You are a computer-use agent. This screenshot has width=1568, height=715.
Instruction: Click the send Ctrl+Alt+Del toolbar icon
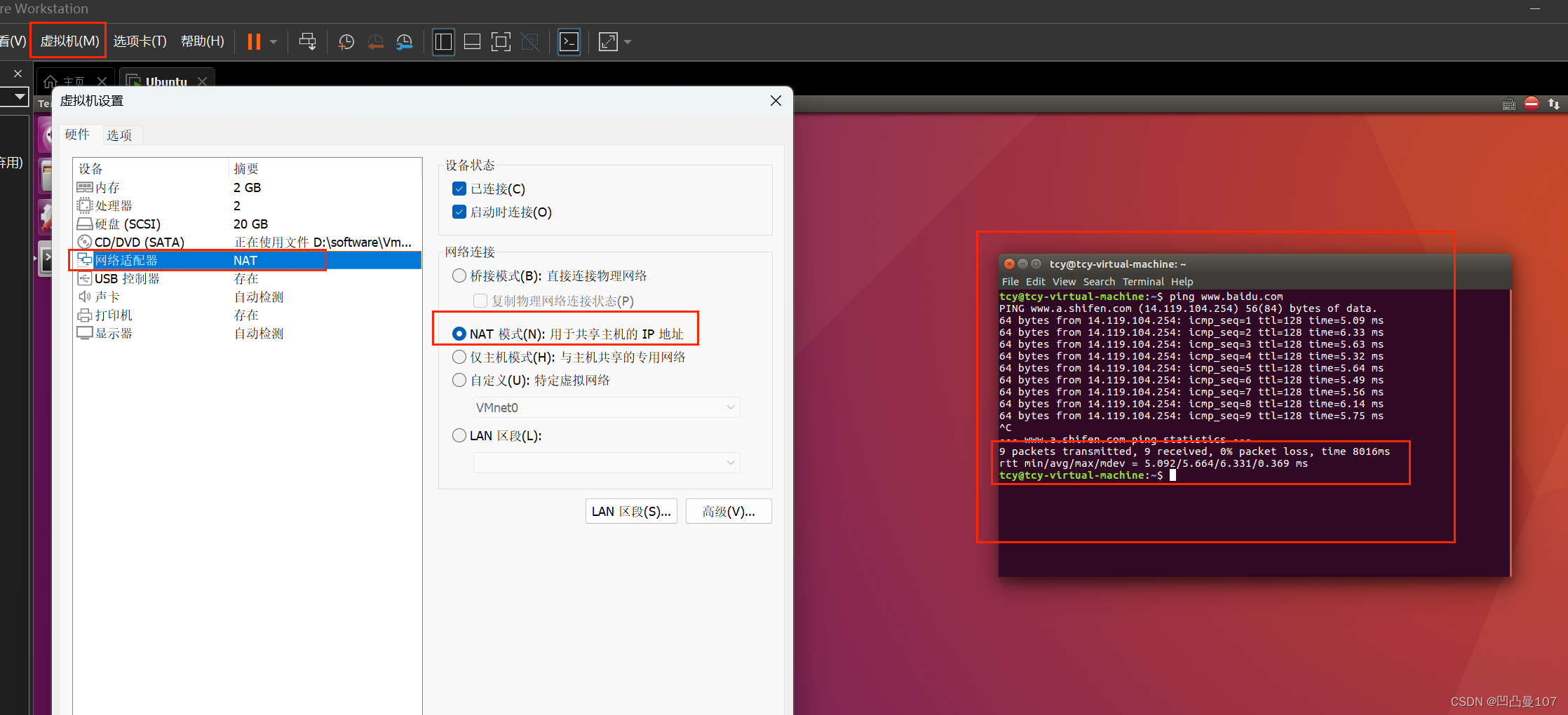[307, 42]
